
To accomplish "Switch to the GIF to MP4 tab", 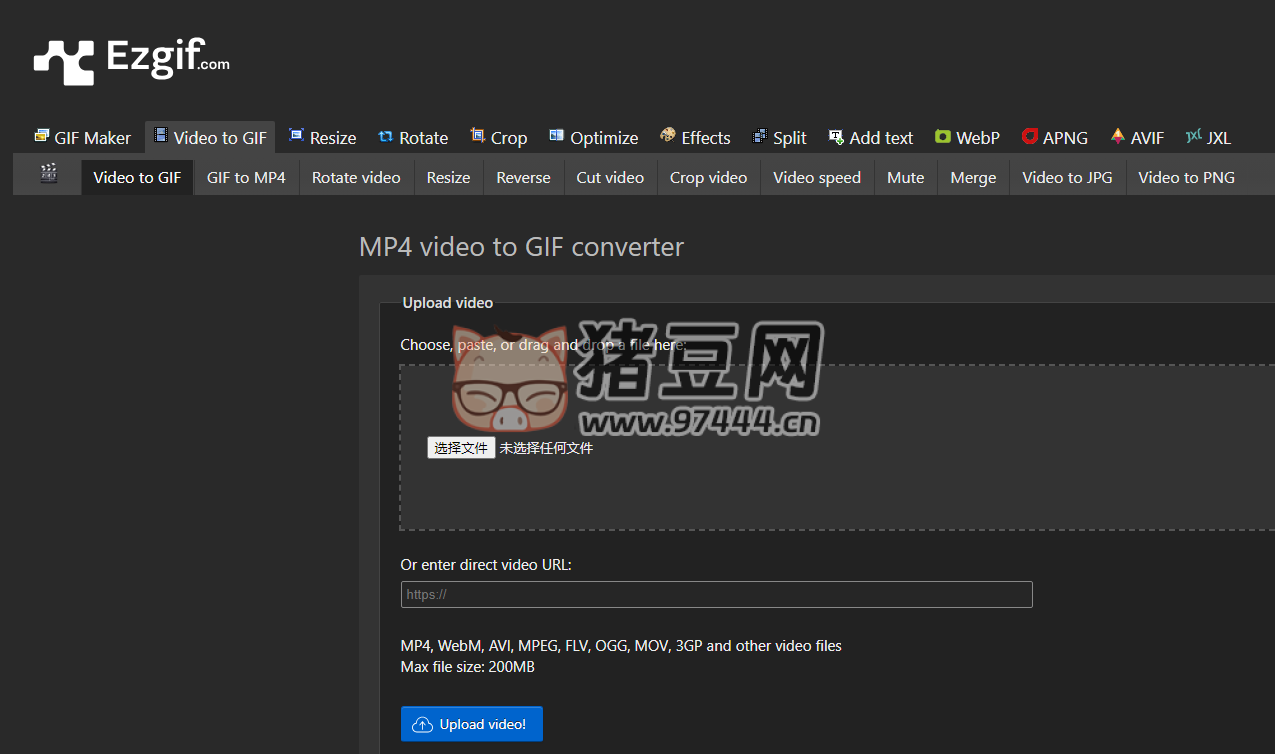I will 246,177.
